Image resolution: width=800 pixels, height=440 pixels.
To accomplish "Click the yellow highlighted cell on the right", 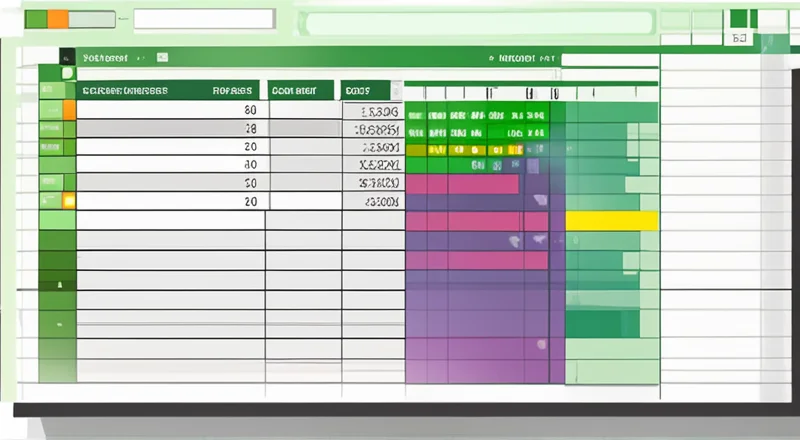I will (611, 220).
